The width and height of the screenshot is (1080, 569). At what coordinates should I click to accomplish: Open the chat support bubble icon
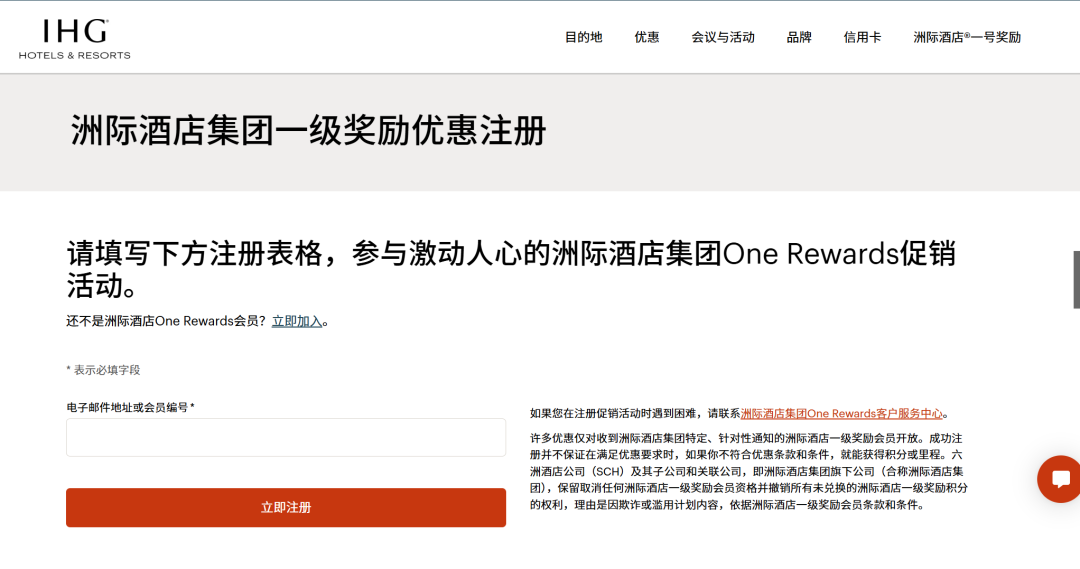tap(1059, 479)
